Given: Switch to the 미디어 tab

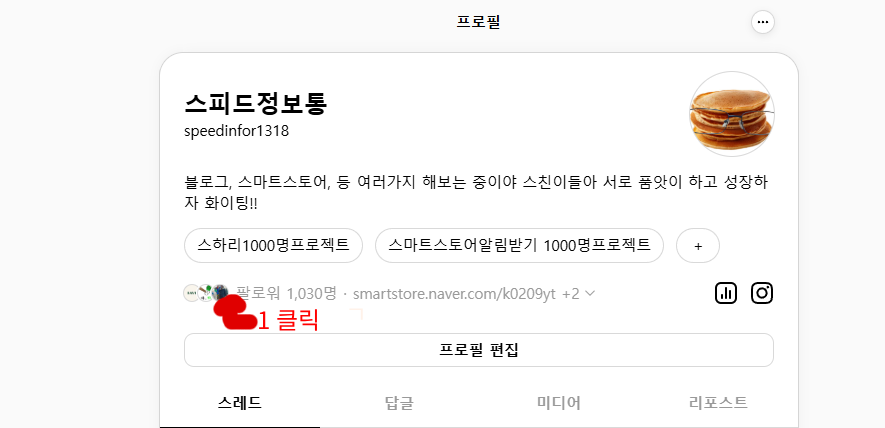Looking at the screenshot, I should [559, 403].
